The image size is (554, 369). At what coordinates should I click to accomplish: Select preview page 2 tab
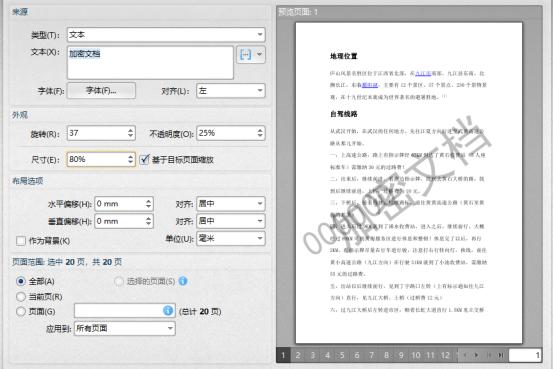point(298,355)
